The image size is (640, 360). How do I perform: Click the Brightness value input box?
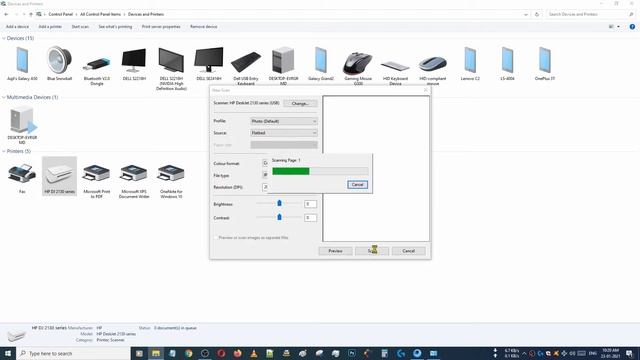tap(310, 204)
